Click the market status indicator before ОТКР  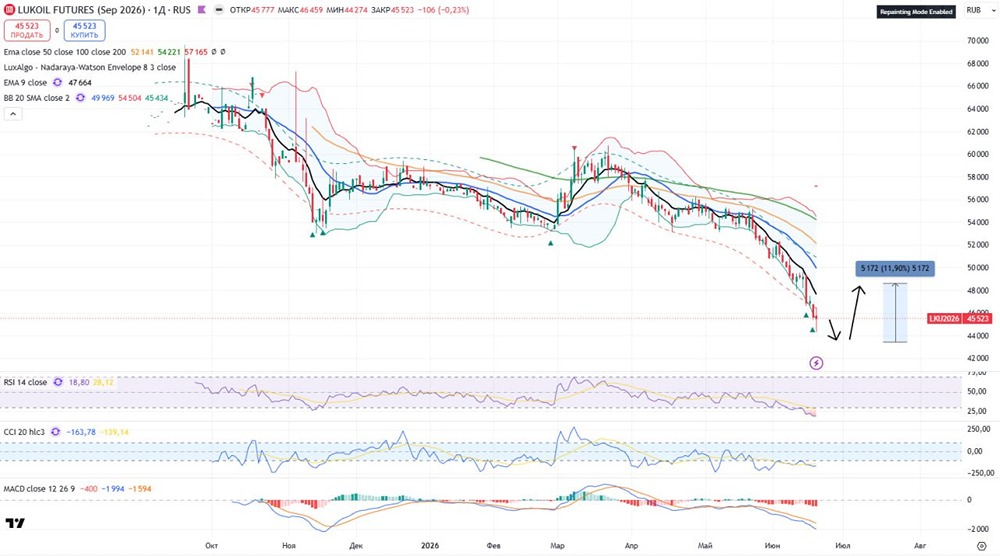pyautogui.click(x=219, y=10)
